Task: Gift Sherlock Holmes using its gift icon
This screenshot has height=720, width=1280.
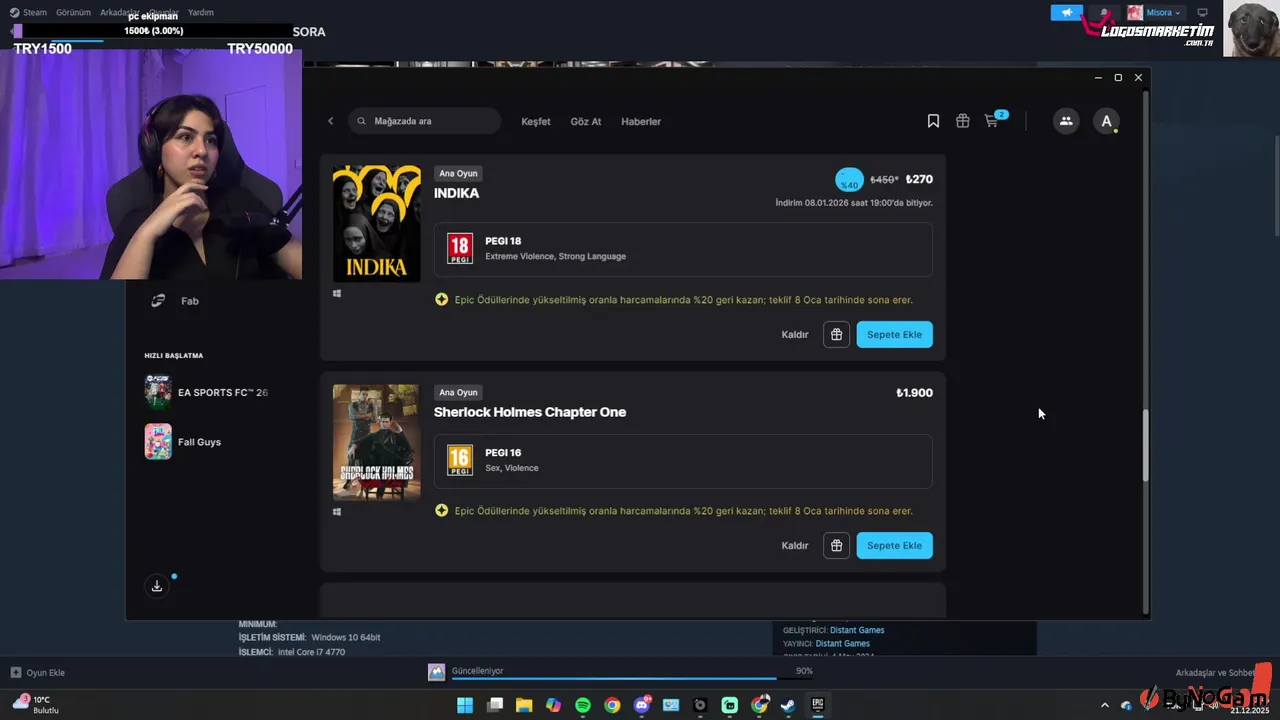Action: pos(836,545)
